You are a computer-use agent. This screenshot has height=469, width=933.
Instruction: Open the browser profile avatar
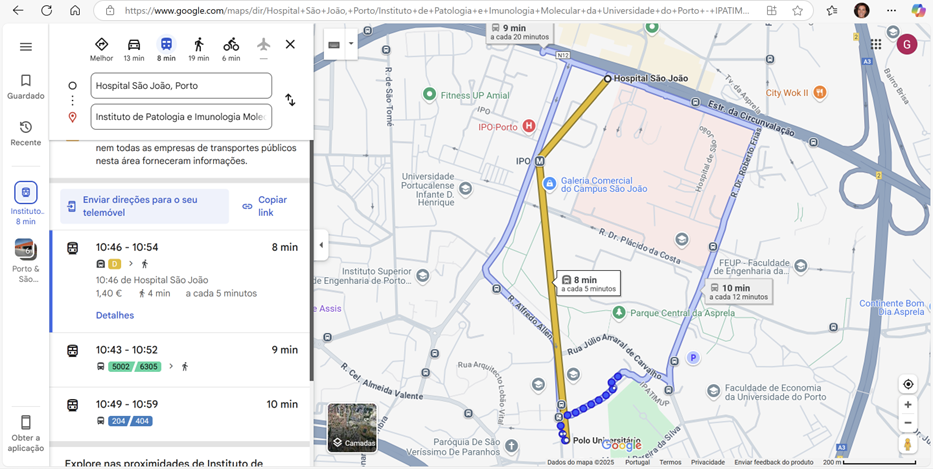(x=861, y=10)
